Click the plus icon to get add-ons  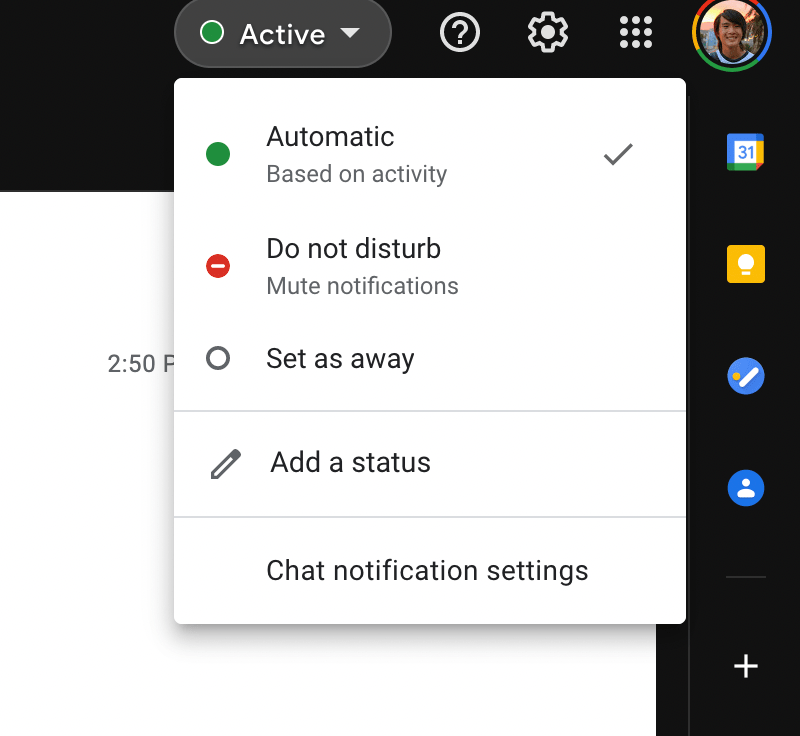pos(745,666)
